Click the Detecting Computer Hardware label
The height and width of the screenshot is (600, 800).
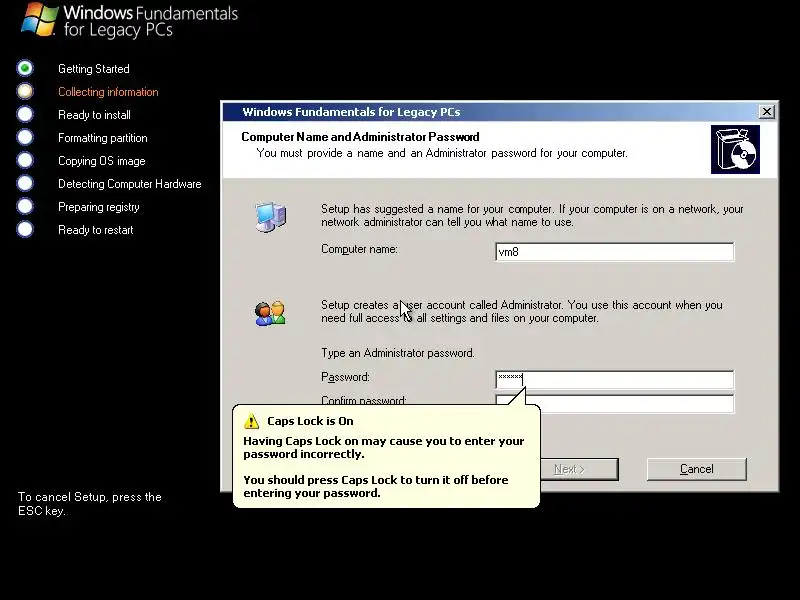tap(130, 184)
